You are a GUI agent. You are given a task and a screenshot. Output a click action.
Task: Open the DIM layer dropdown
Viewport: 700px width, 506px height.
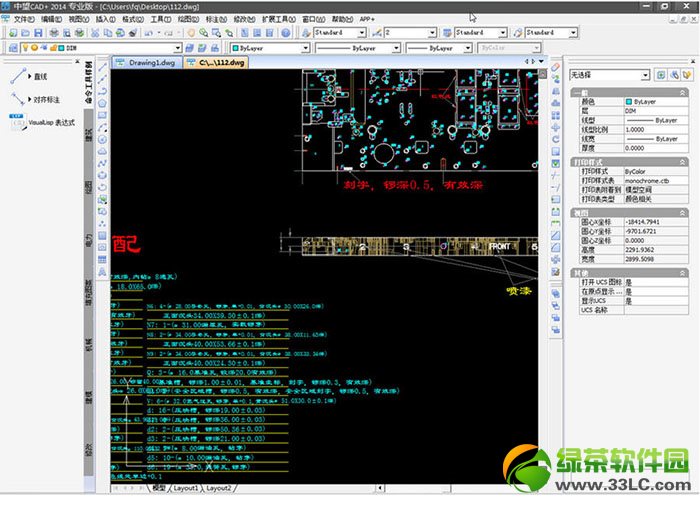tap(178, 48)
